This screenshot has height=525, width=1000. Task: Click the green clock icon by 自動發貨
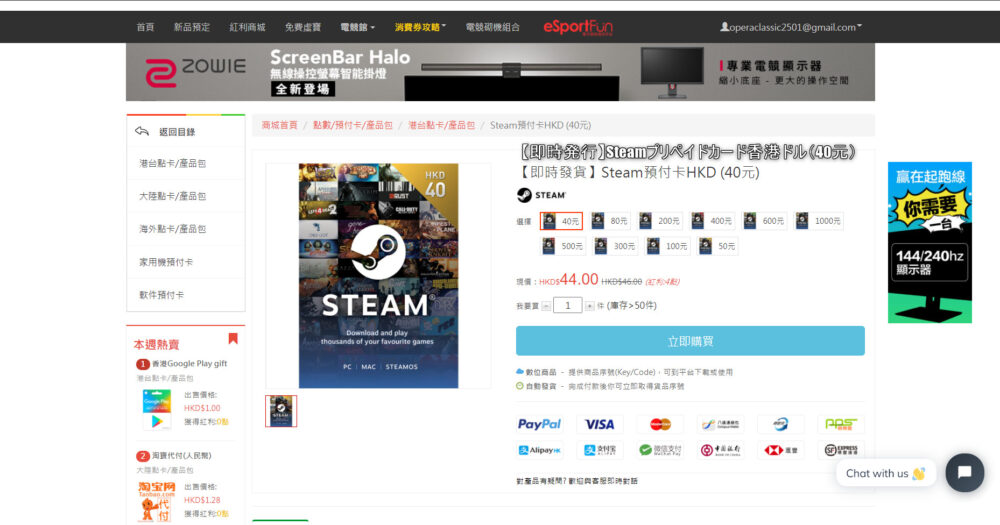tap(520, 386)
